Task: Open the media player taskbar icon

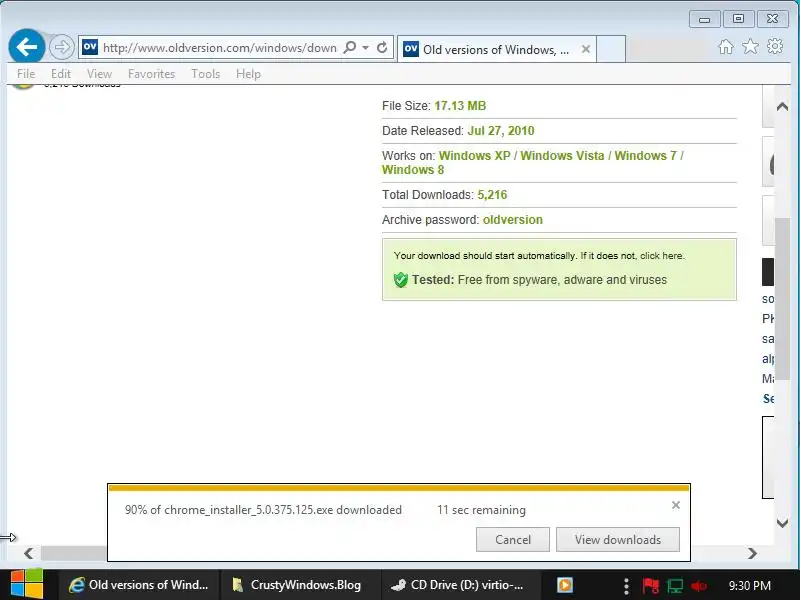Action: click(x=565, y=585)
